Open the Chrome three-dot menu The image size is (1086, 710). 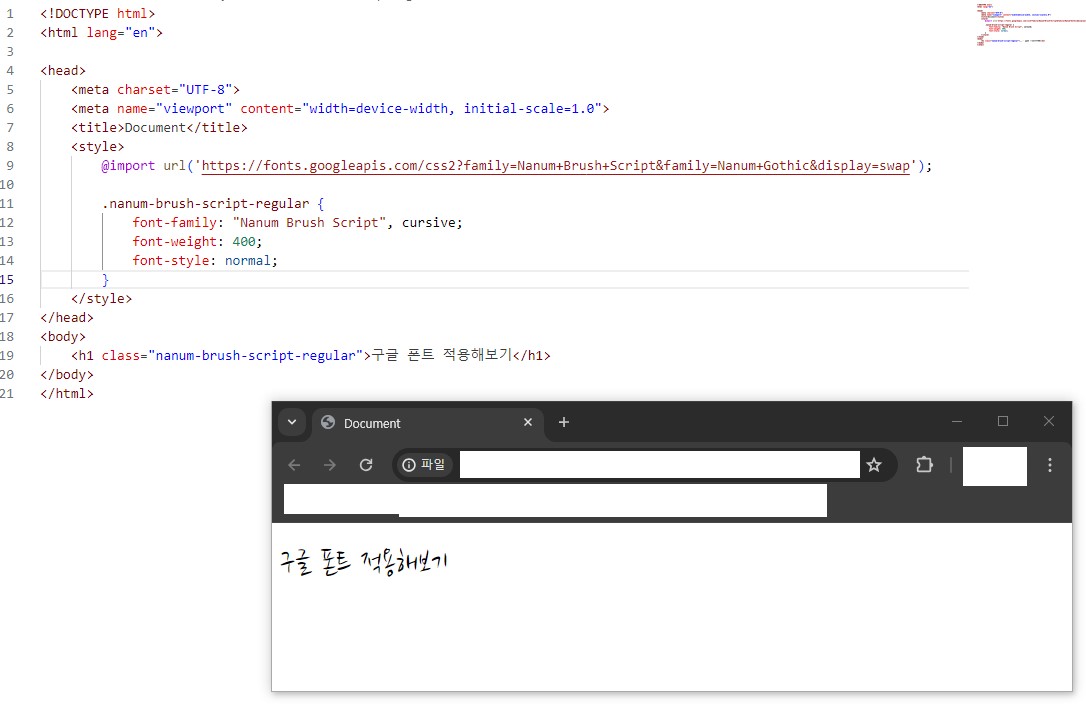pos(1050,465)
